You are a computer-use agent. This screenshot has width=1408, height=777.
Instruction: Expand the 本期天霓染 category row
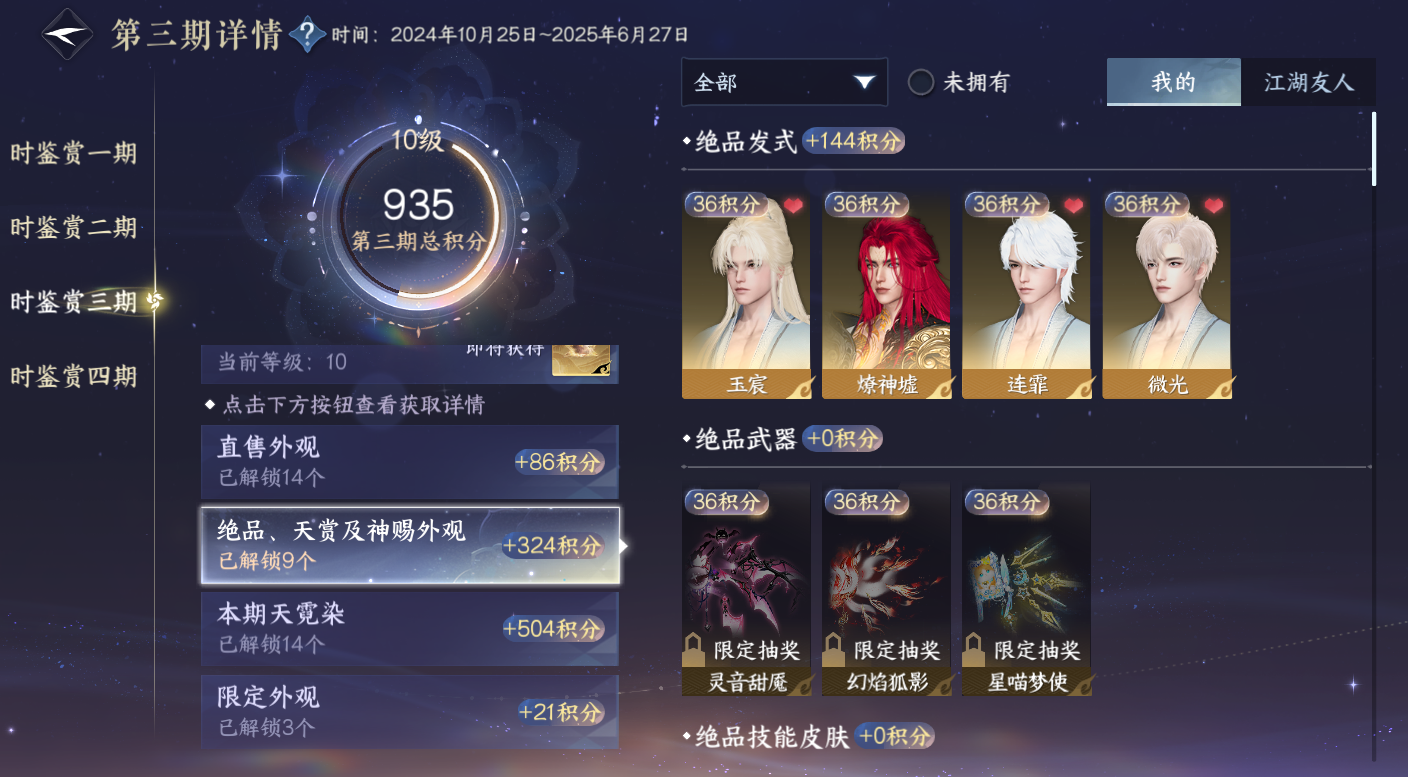pos(410,629)
